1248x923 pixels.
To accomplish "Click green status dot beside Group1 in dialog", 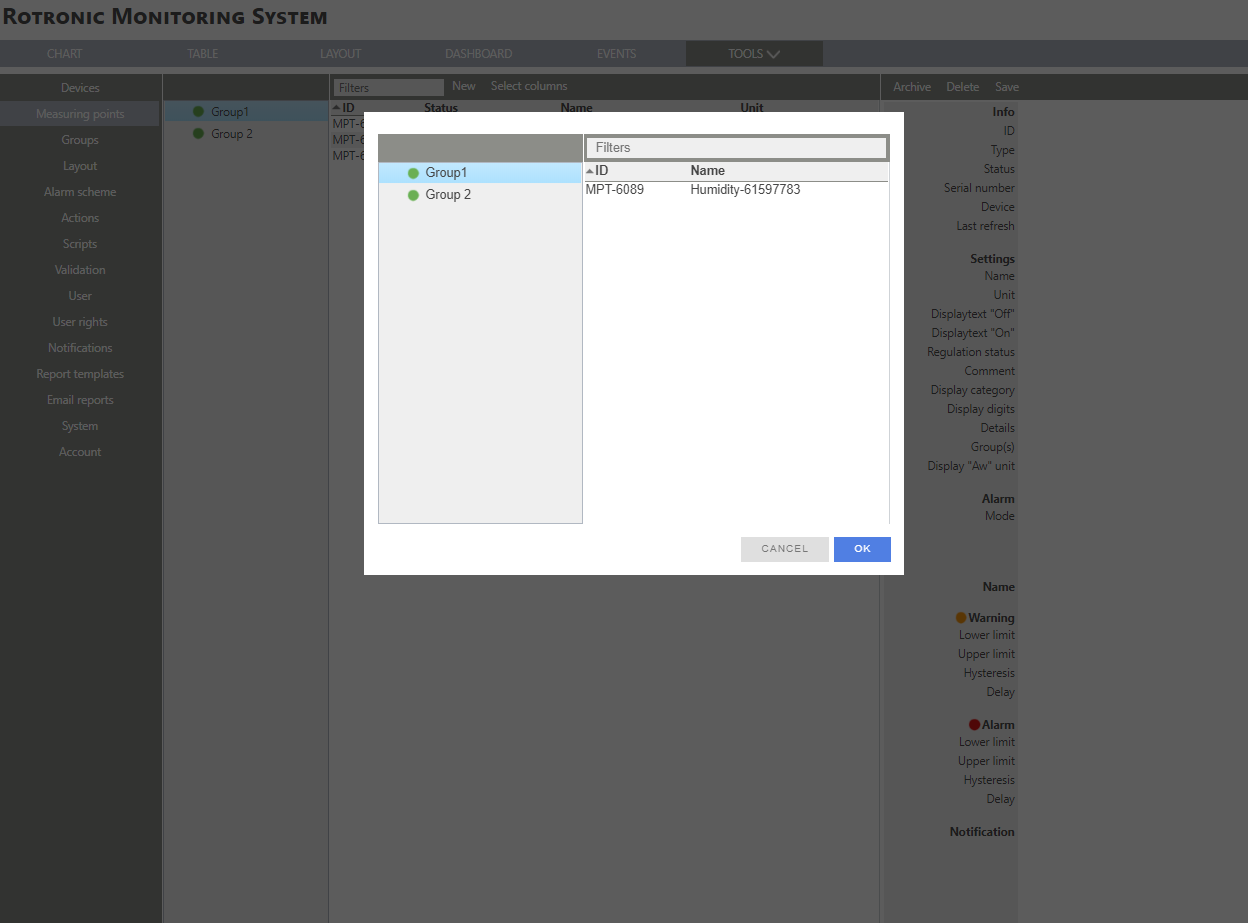I will (413, 173).
